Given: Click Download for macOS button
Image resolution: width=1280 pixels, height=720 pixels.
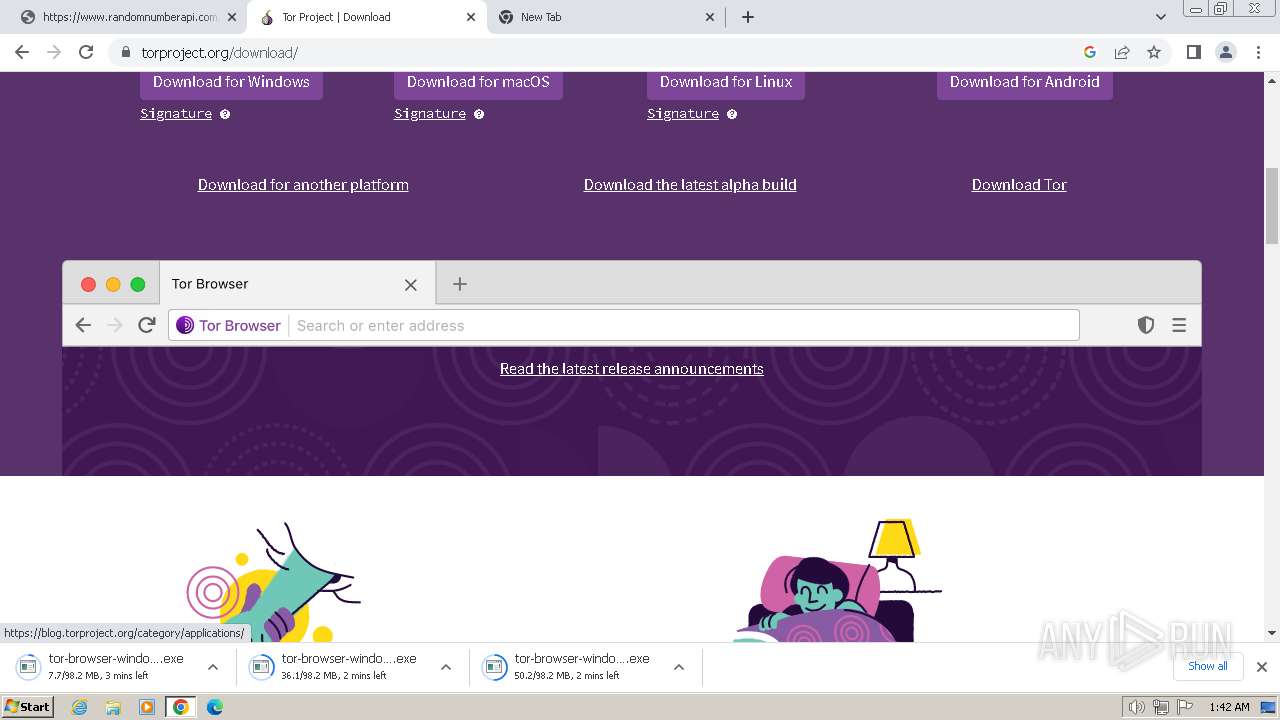Looking at the screenshot, I should [x=478, y=83].
